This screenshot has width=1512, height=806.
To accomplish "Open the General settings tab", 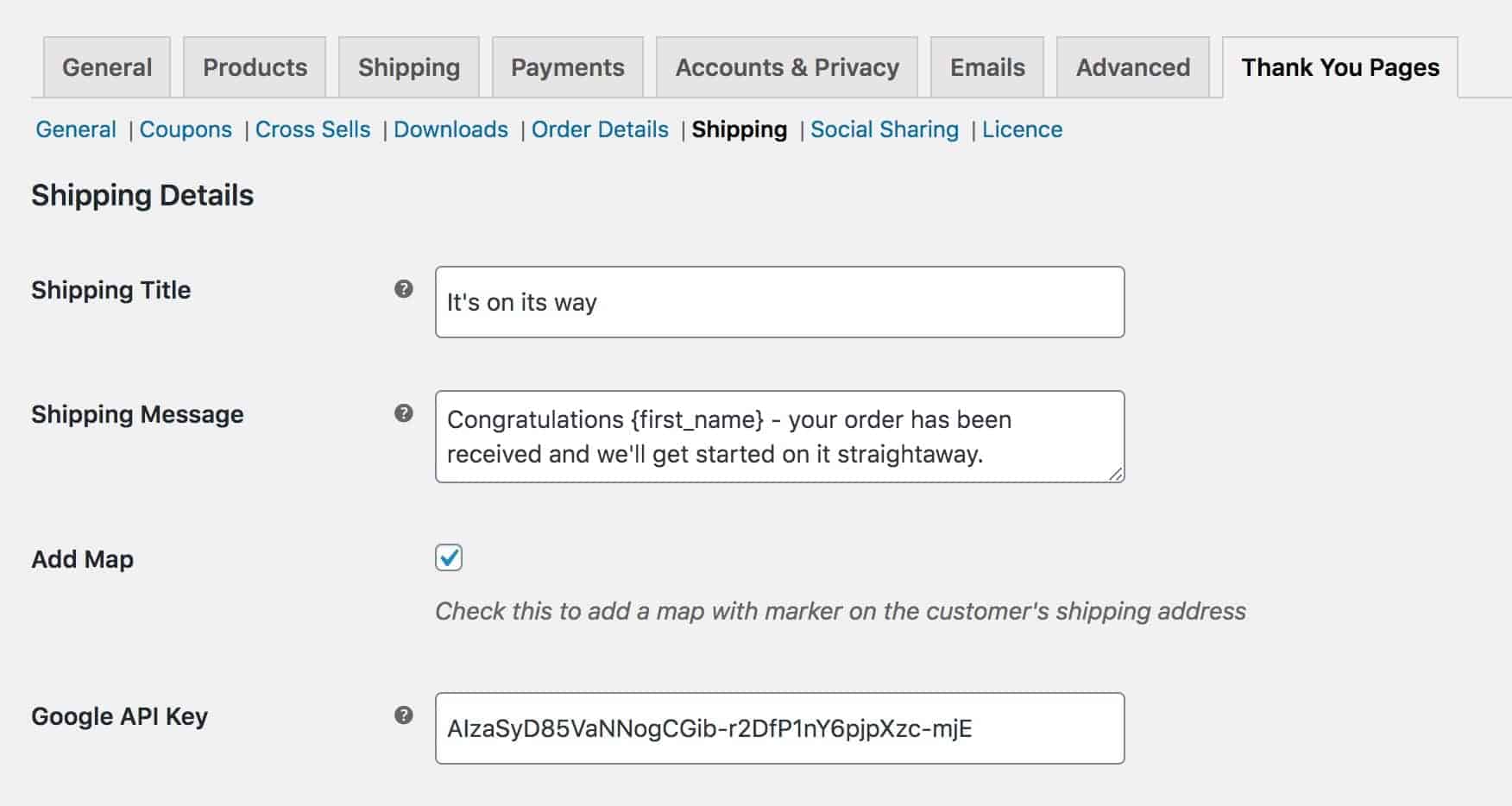I will pyautogui.click(x=107, y=67).
